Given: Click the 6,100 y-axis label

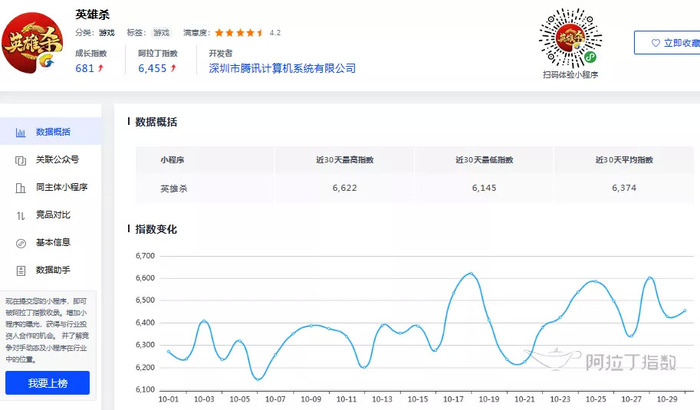Looking at the screenshot, I should tap(145, 389).
